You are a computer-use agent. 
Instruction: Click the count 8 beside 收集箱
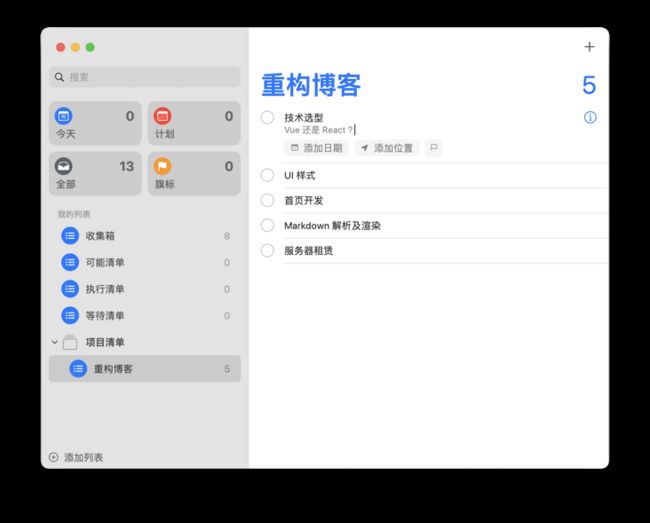227,236
